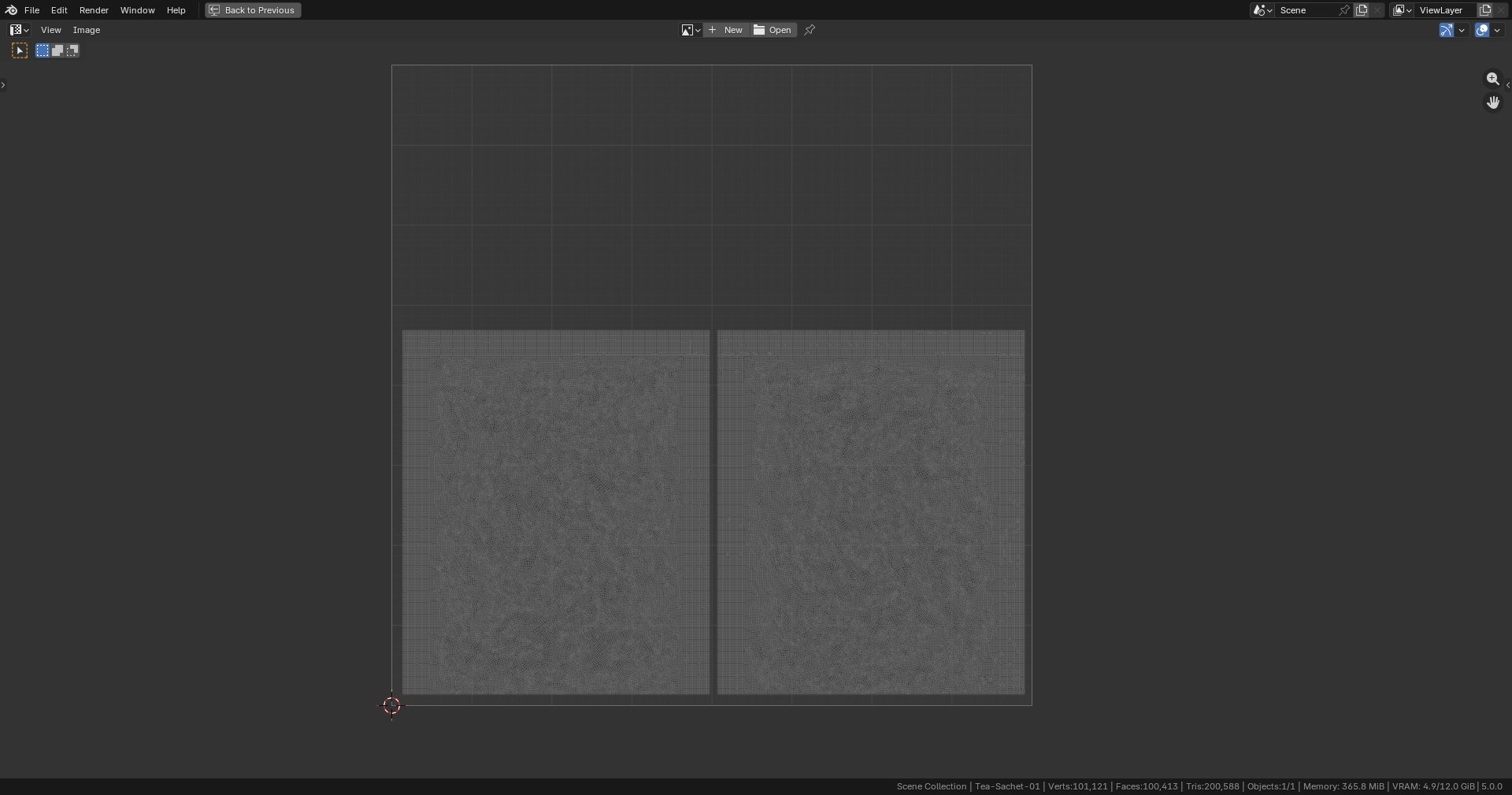Toggle the overlays display button
The image size is (1512, 795).
[x=1482, y=30]
